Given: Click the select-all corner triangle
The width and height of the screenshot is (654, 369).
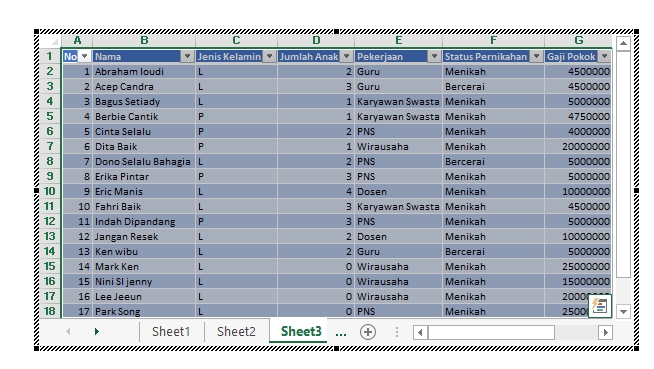Looking at the screenshot, I should 54,41.
